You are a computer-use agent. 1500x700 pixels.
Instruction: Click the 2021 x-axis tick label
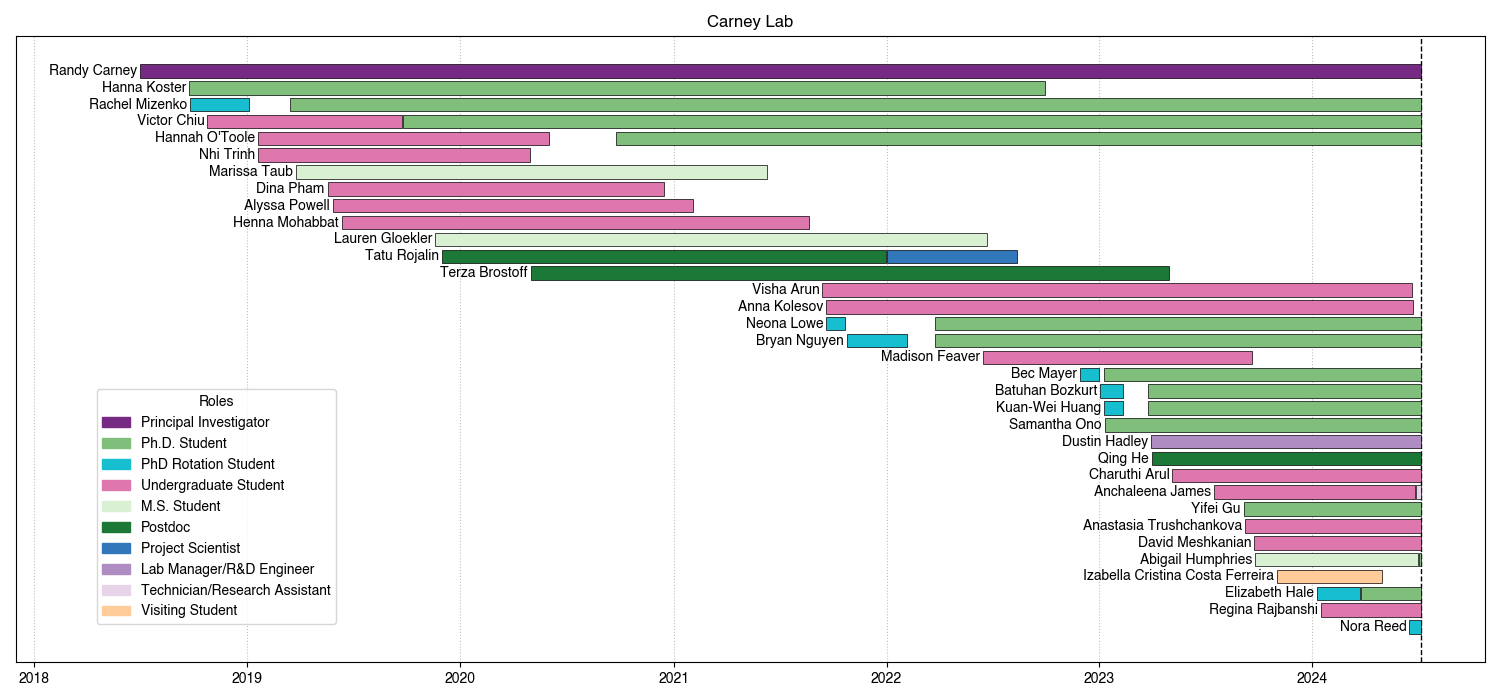pos(673,678)
